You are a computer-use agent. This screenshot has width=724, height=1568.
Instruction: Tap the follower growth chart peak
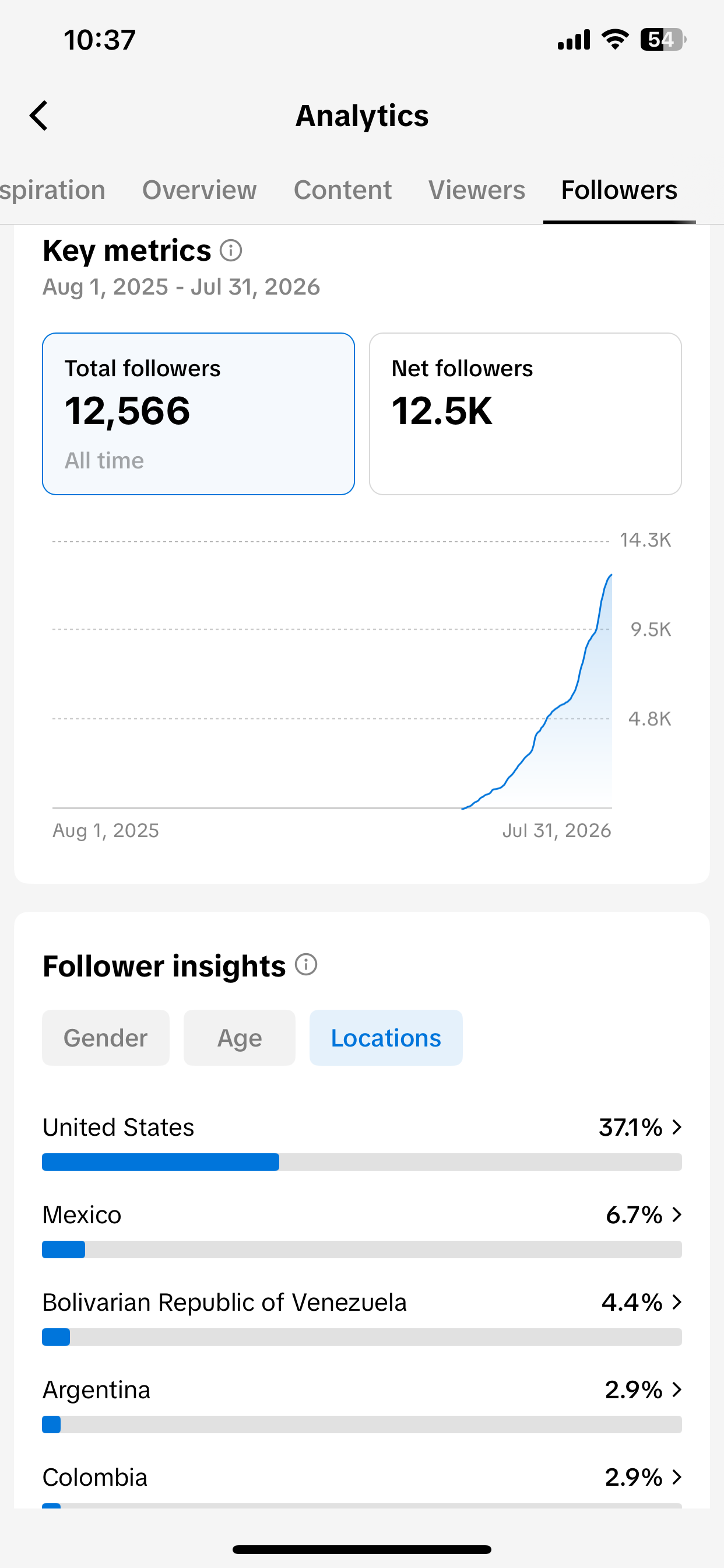[x=610, y=576]
